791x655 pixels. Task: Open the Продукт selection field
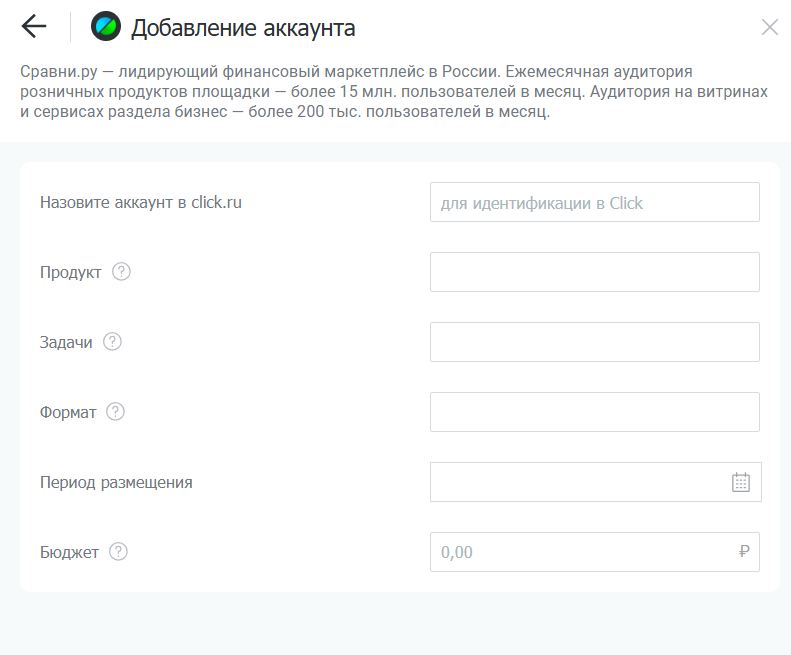click(x=595, y=272)
